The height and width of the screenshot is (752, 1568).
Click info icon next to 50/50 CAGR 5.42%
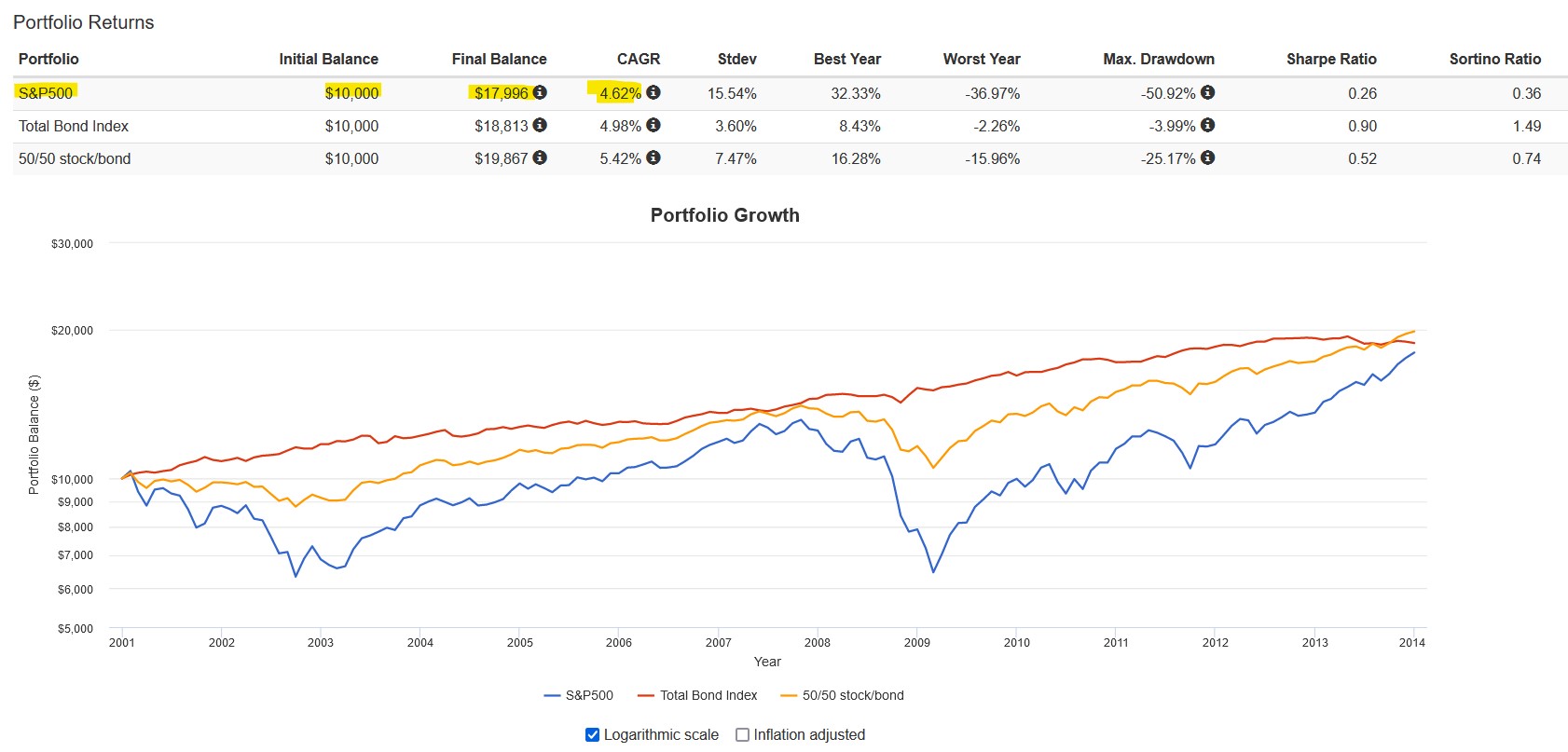click(x=653, y=157)
